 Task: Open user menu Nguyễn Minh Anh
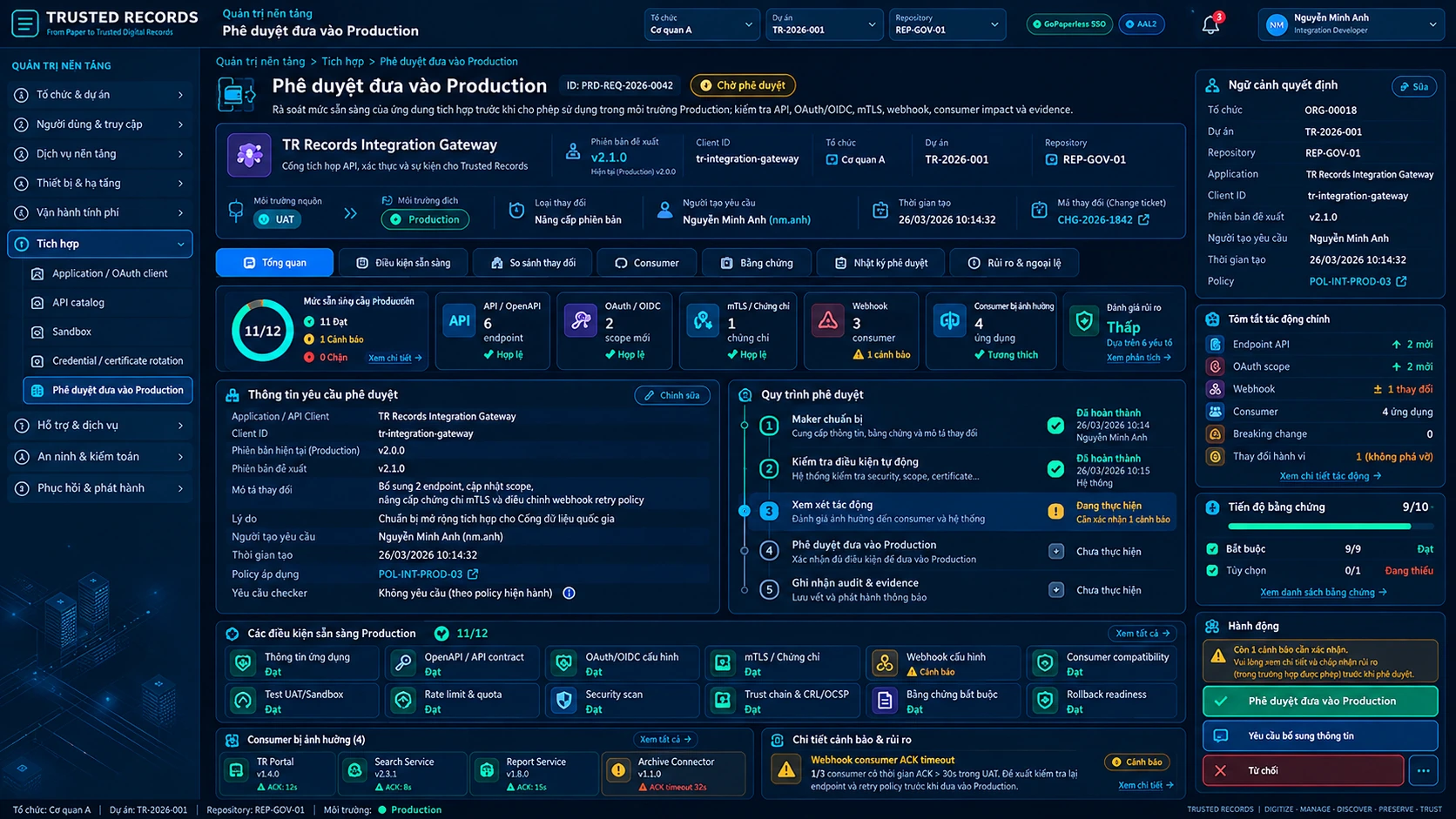pos(1351,24)
